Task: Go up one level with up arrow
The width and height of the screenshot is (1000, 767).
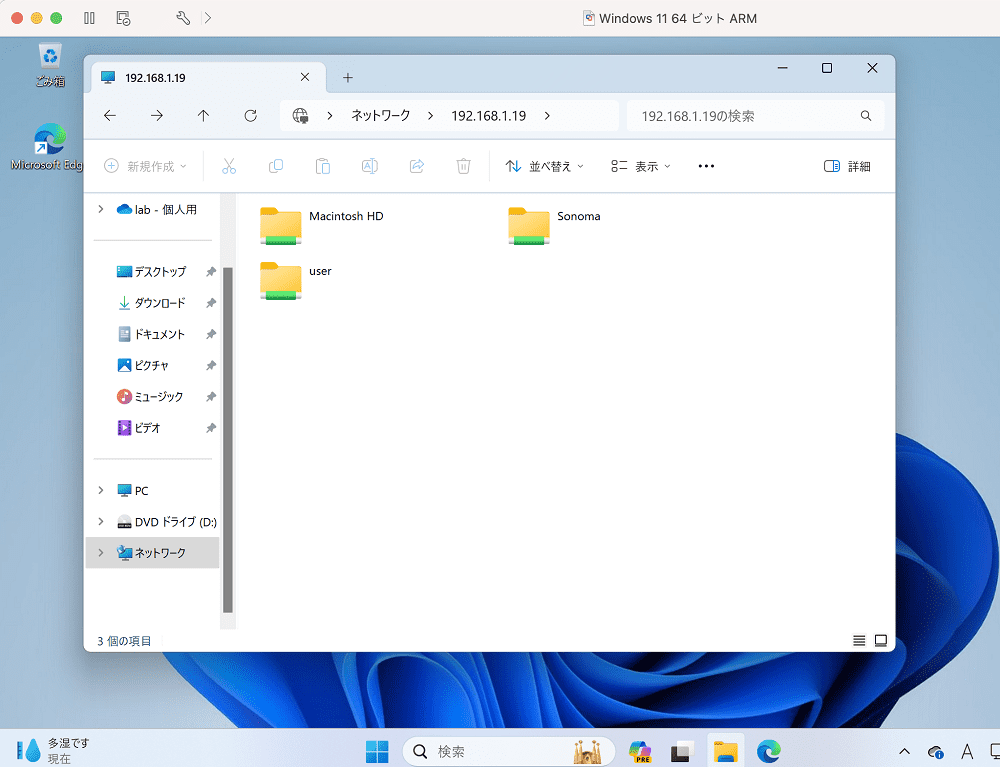Action: click(203, 115)
